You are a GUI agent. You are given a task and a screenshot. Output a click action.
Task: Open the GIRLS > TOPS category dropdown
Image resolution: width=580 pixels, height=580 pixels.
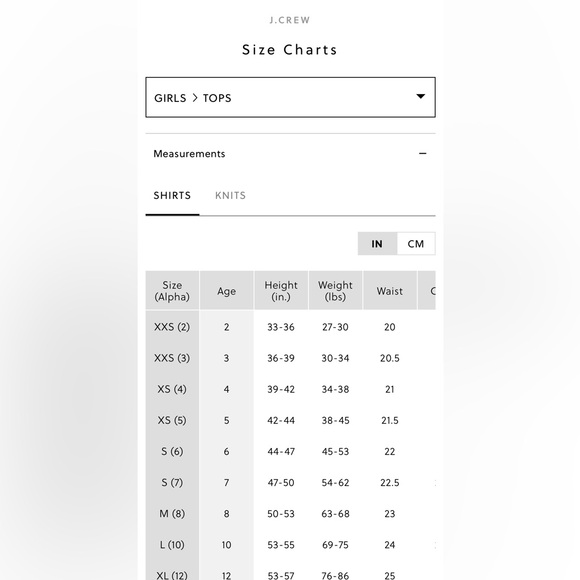pyautogui.click(x=290, y=97)
